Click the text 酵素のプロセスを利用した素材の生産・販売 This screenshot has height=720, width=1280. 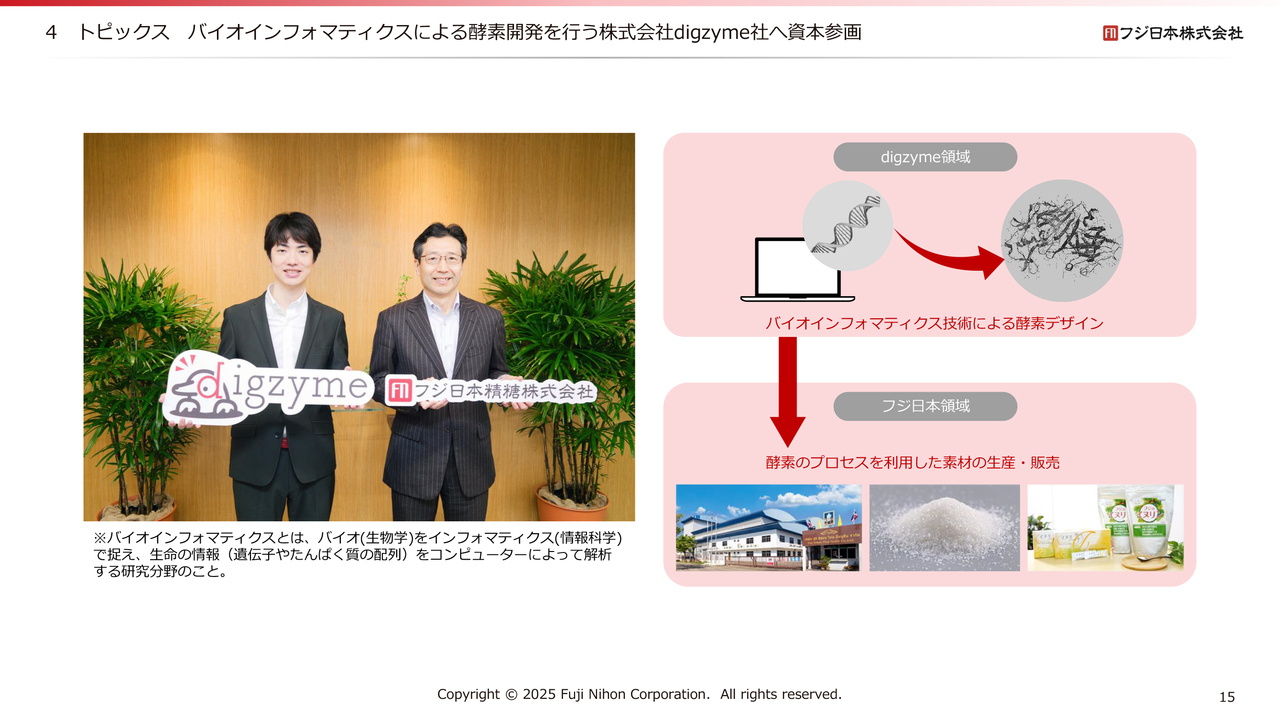click(913, 463)
